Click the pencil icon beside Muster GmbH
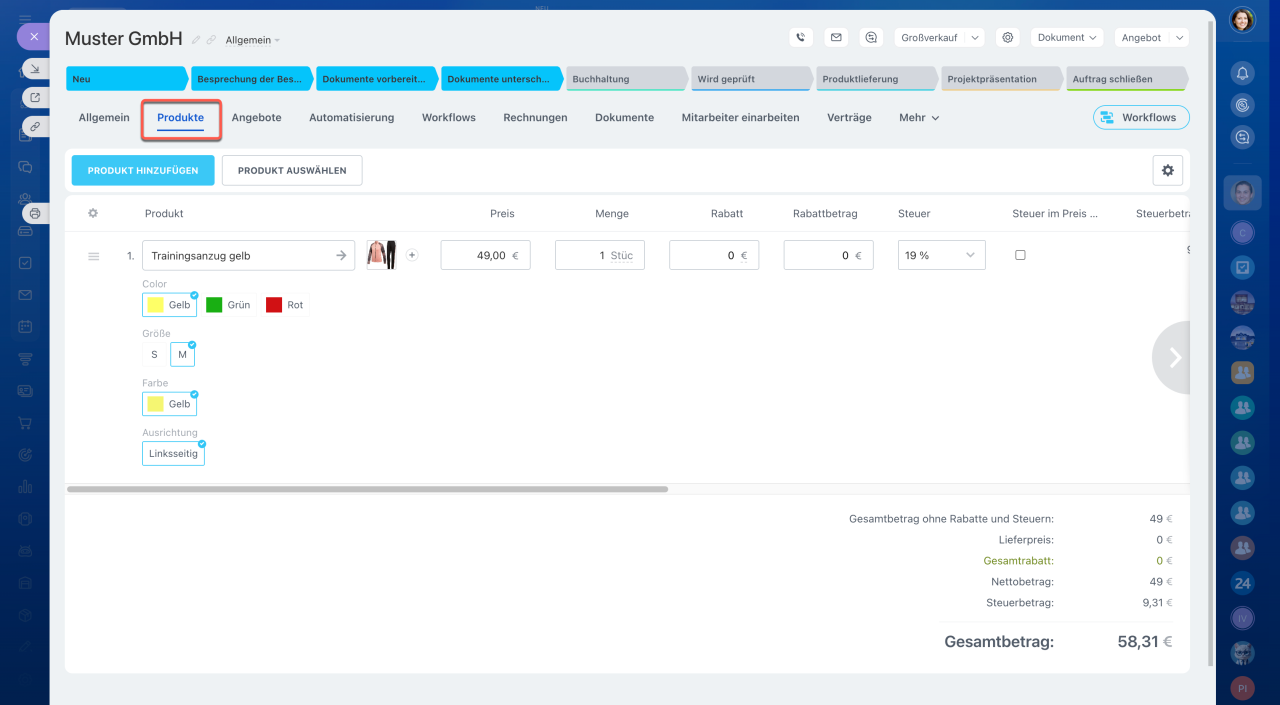 pos(197,40)
